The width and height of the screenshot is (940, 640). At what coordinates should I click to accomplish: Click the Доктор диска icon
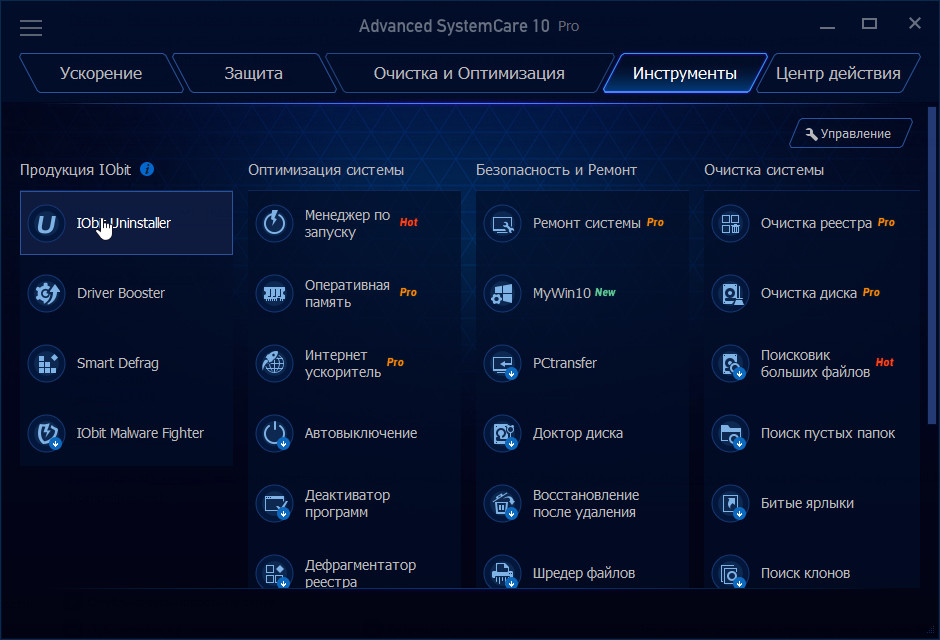coord(502,433)
